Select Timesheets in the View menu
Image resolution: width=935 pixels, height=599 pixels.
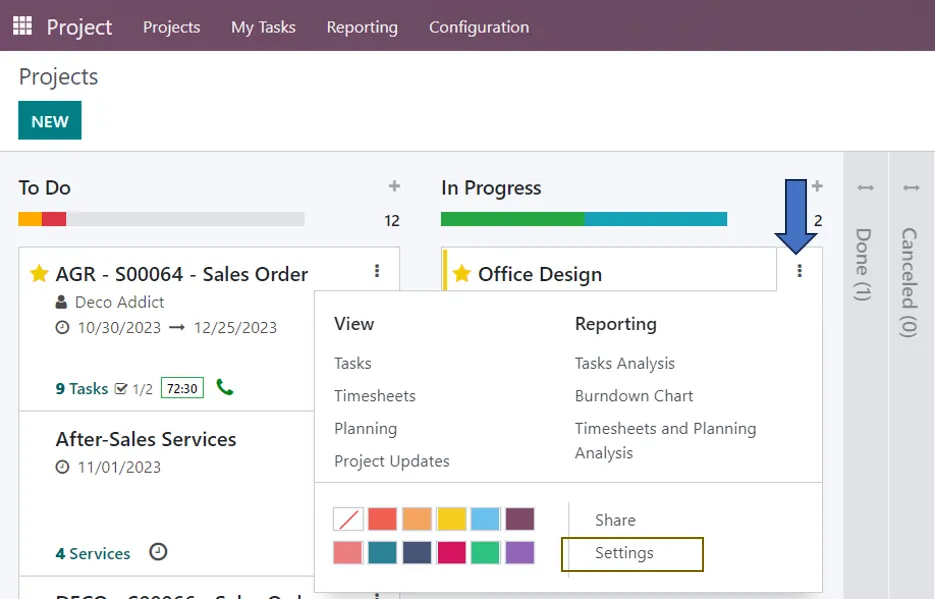tap(375, 396)
